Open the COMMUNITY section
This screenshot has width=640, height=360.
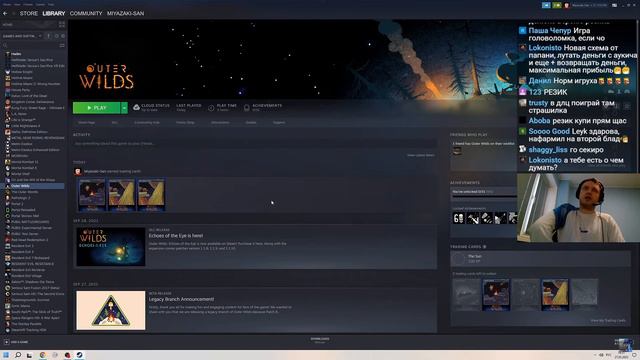pos(86,13)
